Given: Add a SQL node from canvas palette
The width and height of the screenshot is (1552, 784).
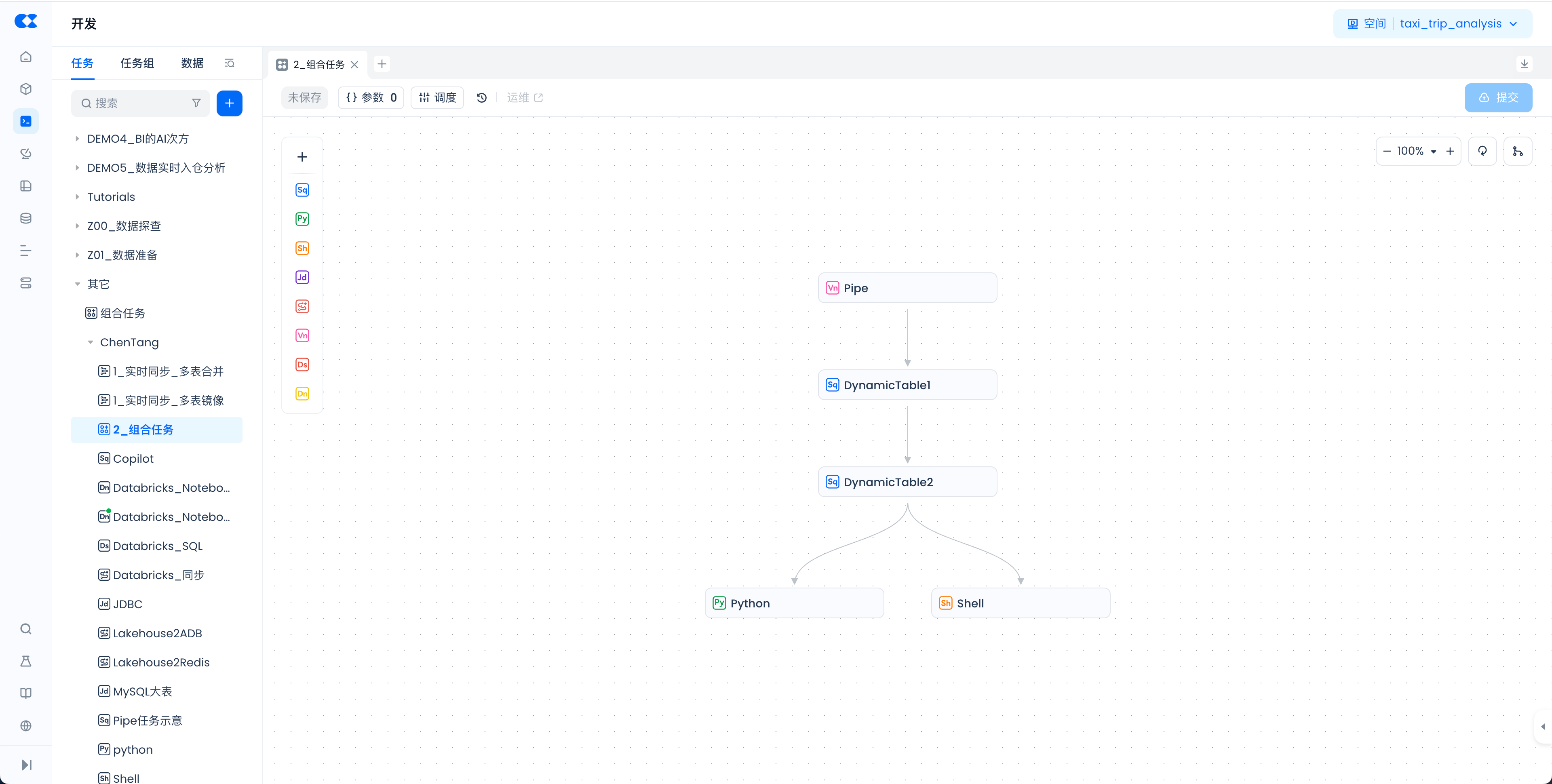Looking at the screenshot, I should (x=302, y=190).
